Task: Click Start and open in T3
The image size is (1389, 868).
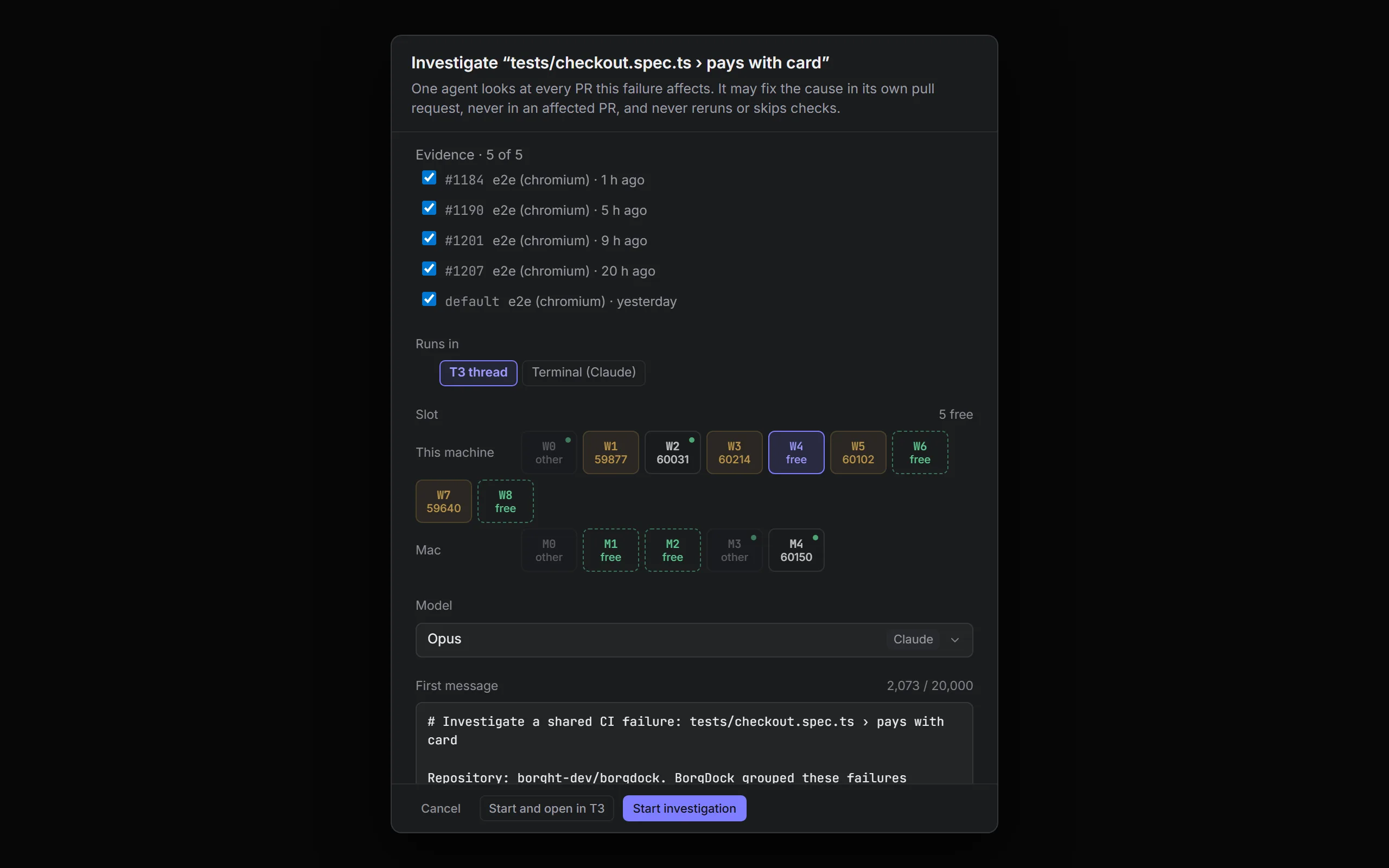Action: point(546,808)
